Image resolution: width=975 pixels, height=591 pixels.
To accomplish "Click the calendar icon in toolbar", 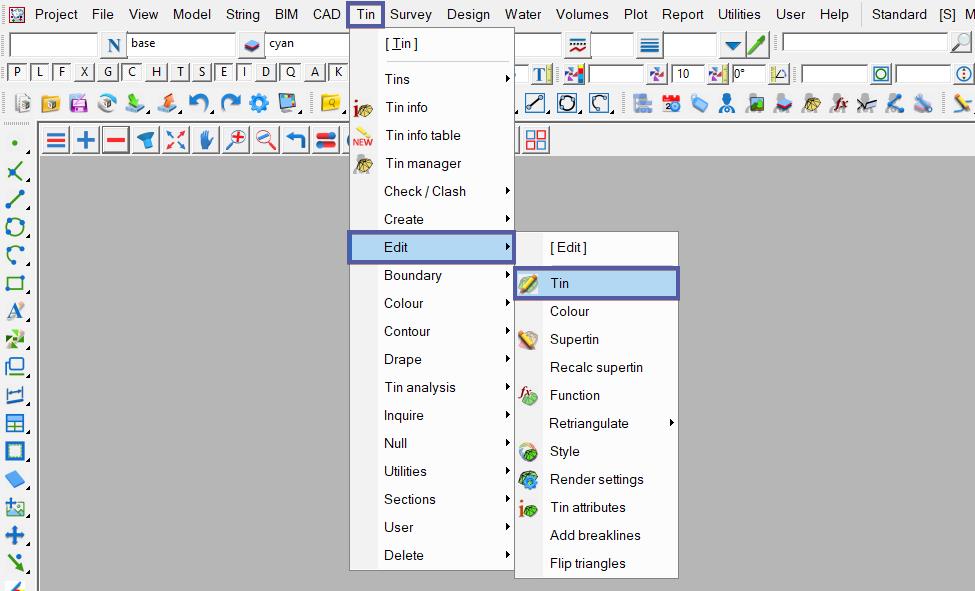I will (x=671, y=103).
